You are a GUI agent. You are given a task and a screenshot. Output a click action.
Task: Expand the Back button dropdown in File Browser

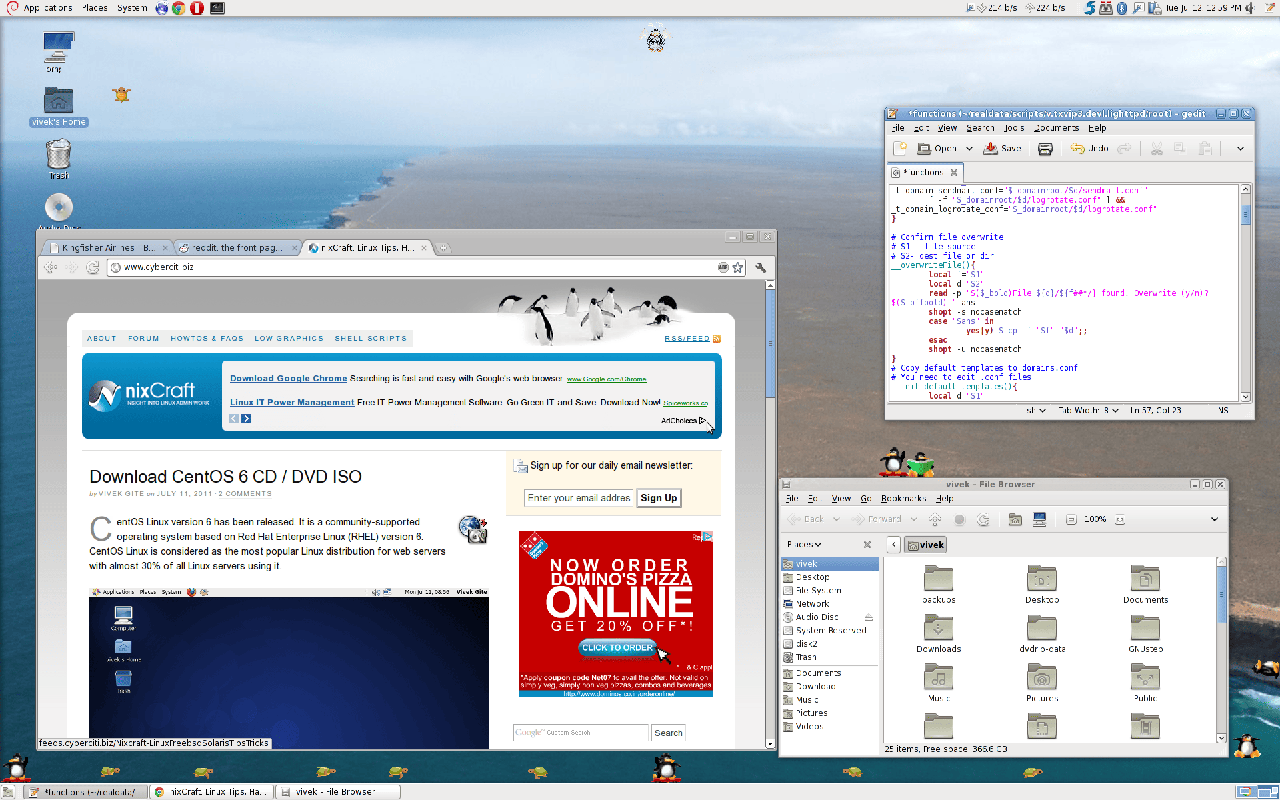point(836,519)
